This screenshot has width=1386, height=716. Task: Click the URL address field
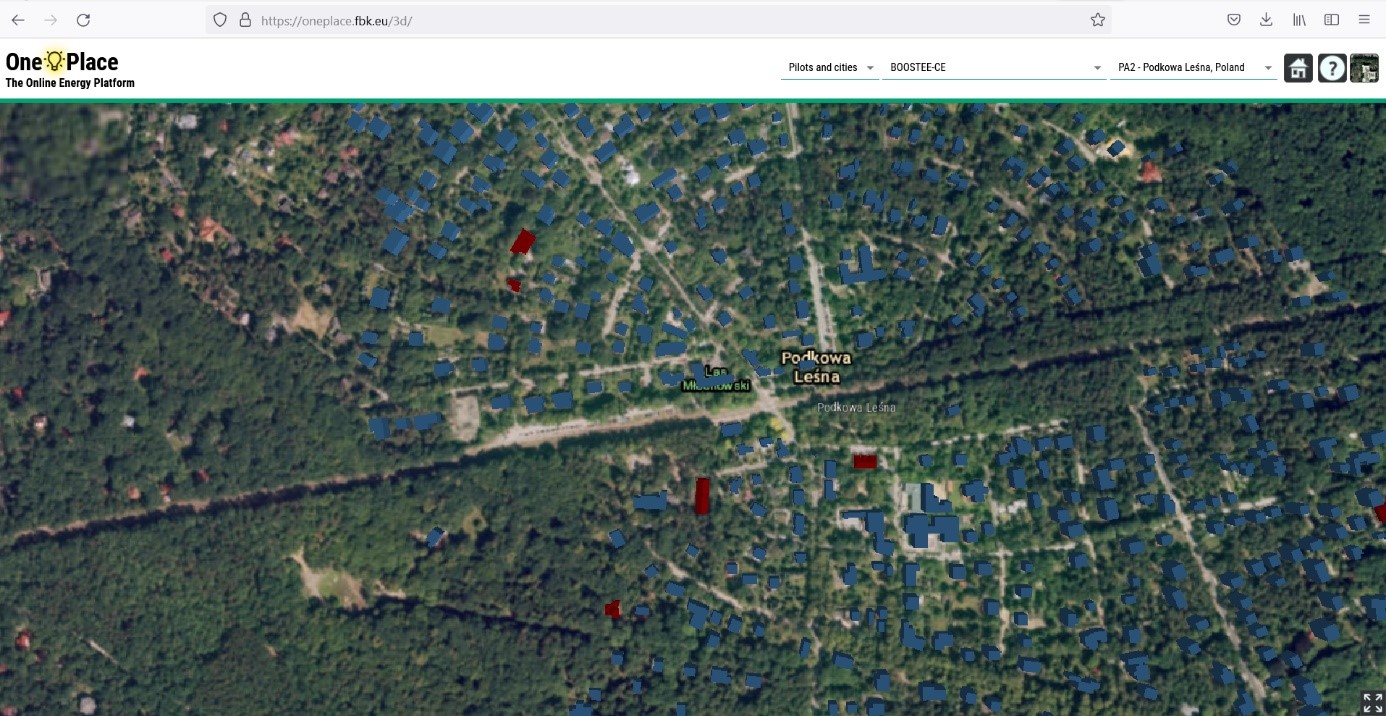coord(660,20)
